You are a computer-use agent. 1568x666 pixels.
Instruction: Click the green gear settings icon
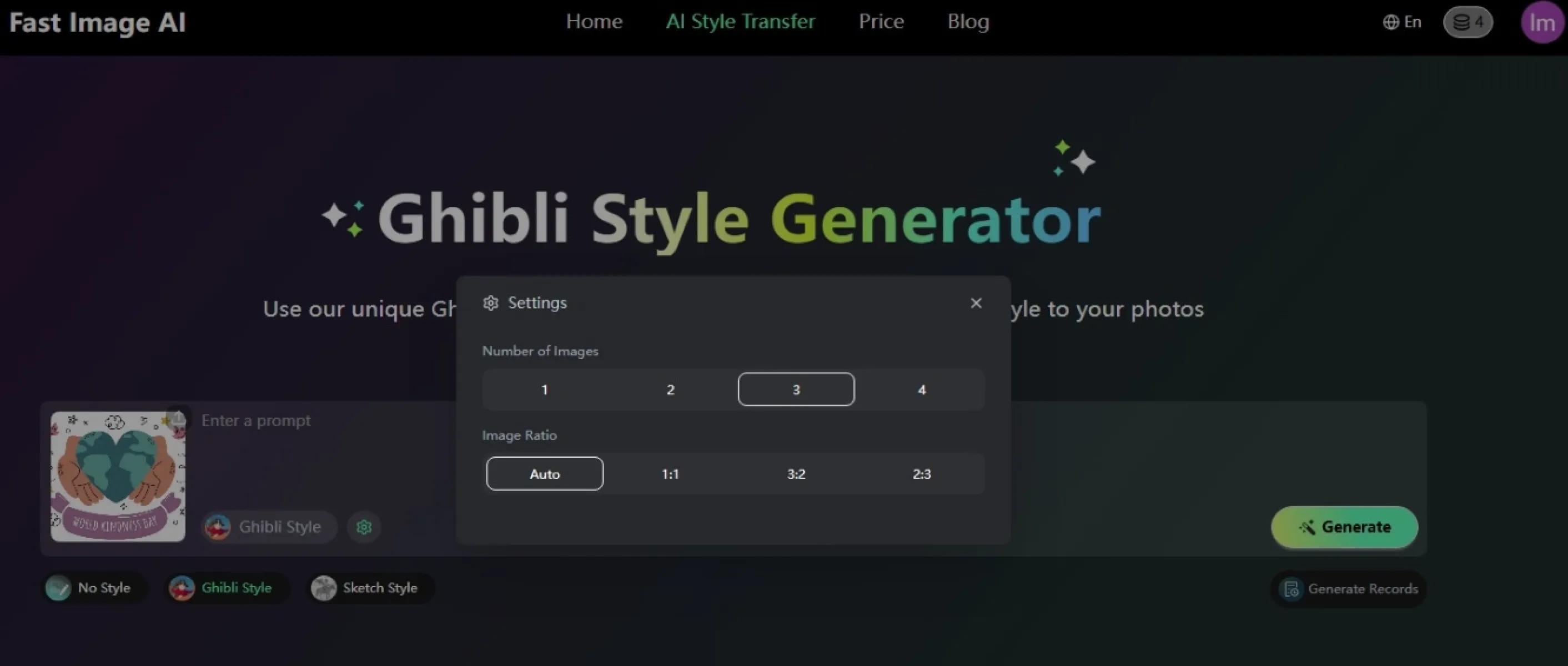coord(363,527)
